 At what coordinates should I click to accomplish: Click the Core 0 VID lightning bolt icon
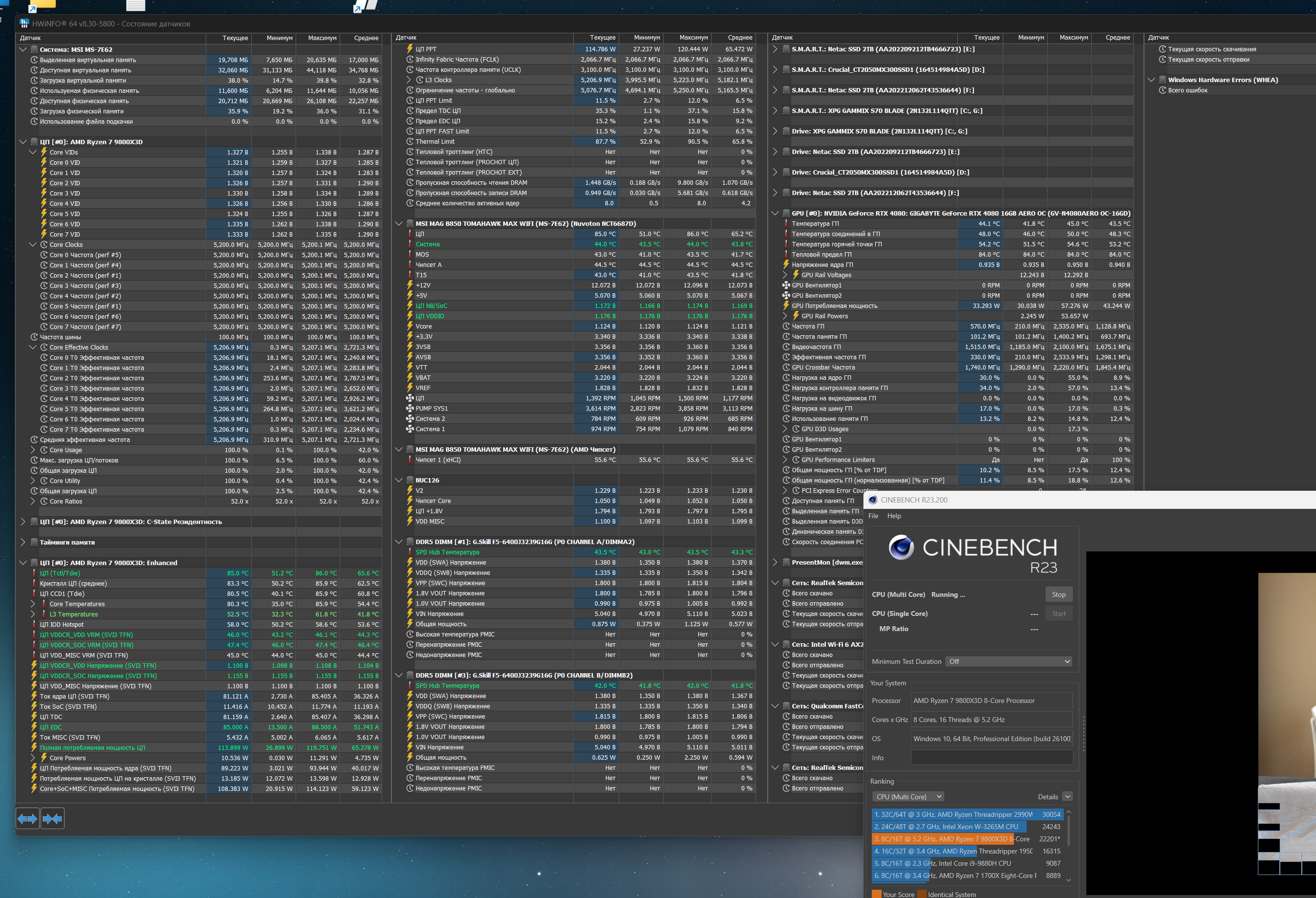(x=43, y=163)
